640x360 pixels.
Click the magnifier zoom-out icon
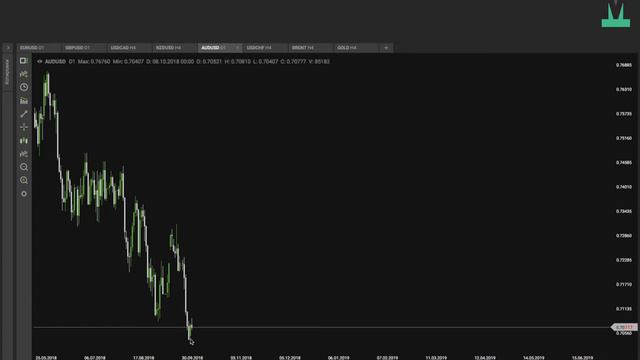click(x=24, y=167)
